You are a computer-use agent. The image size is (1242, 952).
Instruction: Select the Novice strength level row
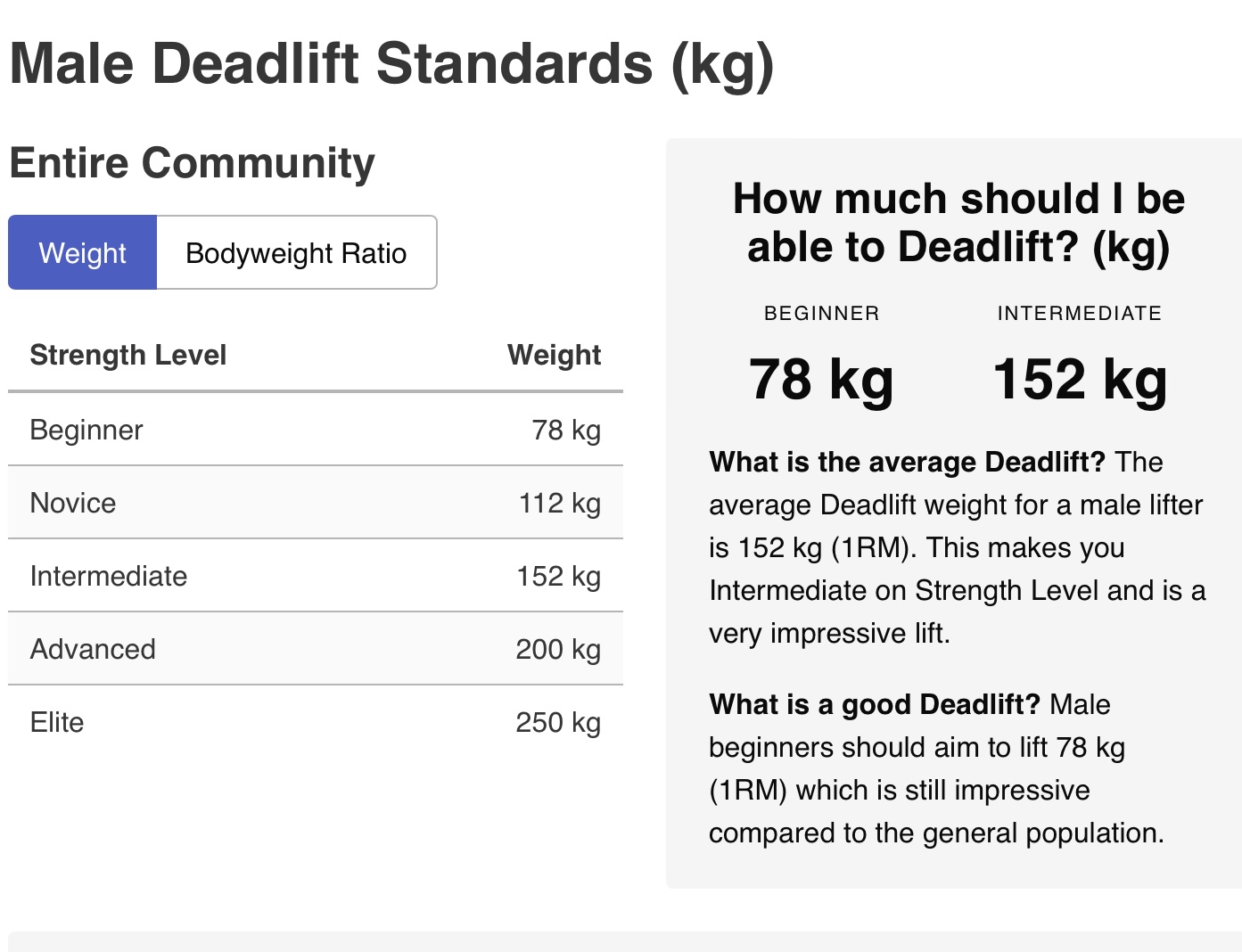[316, 503]
